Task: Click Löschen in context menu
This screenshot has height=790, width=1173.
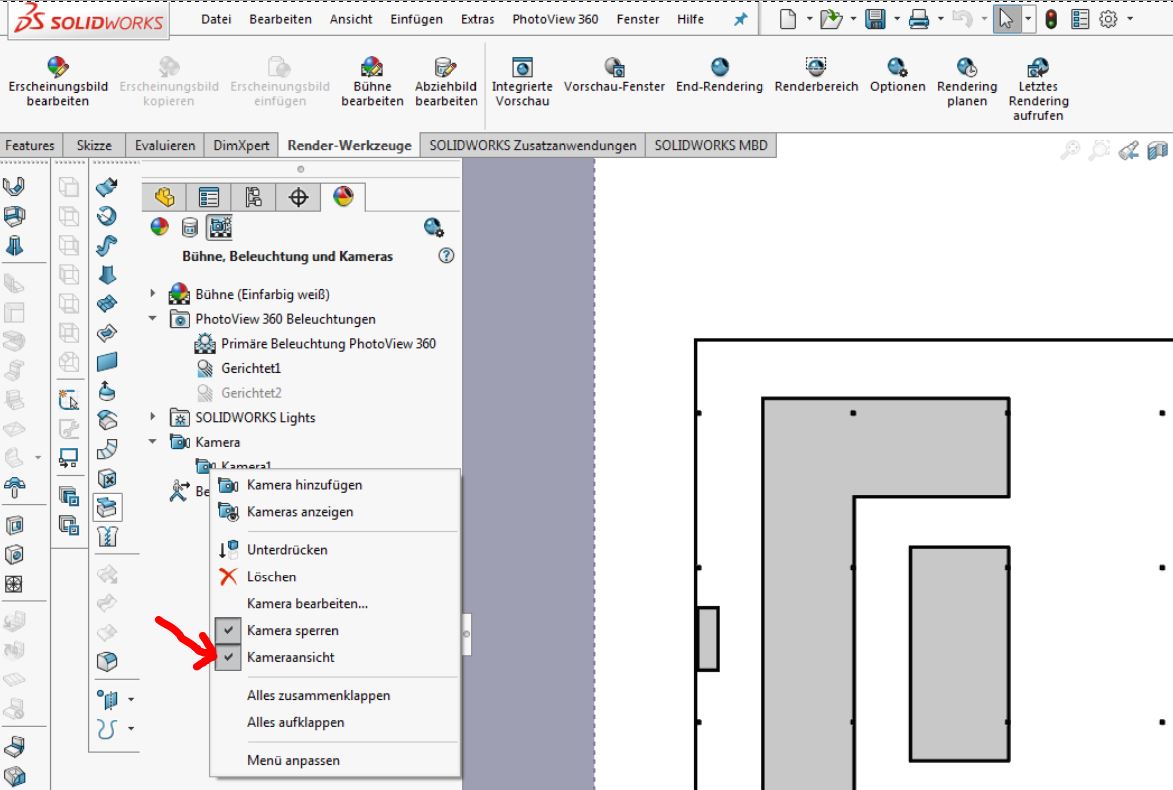Action: point(271,577)
